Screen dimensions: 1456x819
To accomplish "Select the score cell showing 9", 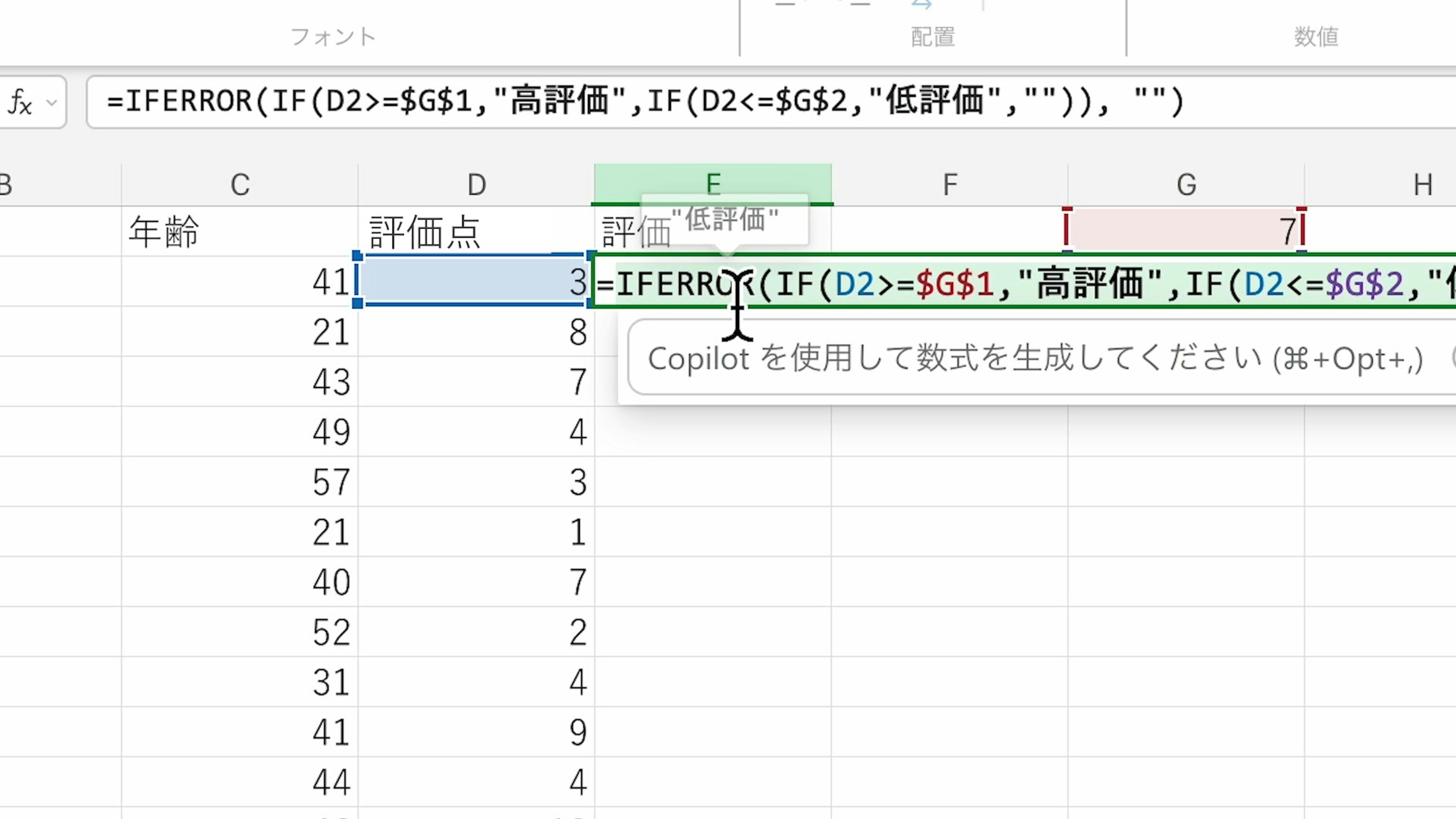I will point(476,731).
